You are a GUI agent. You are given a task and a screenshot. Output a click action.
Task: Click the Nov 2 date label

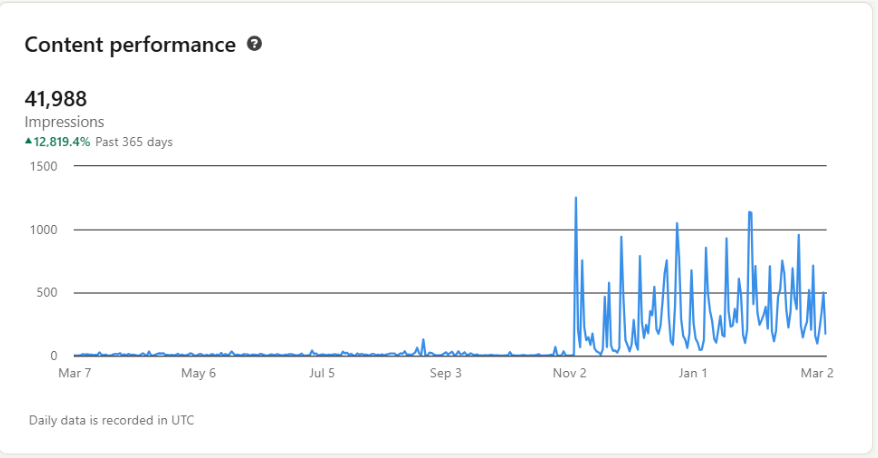pyautogui.click(x=569, y=374)
